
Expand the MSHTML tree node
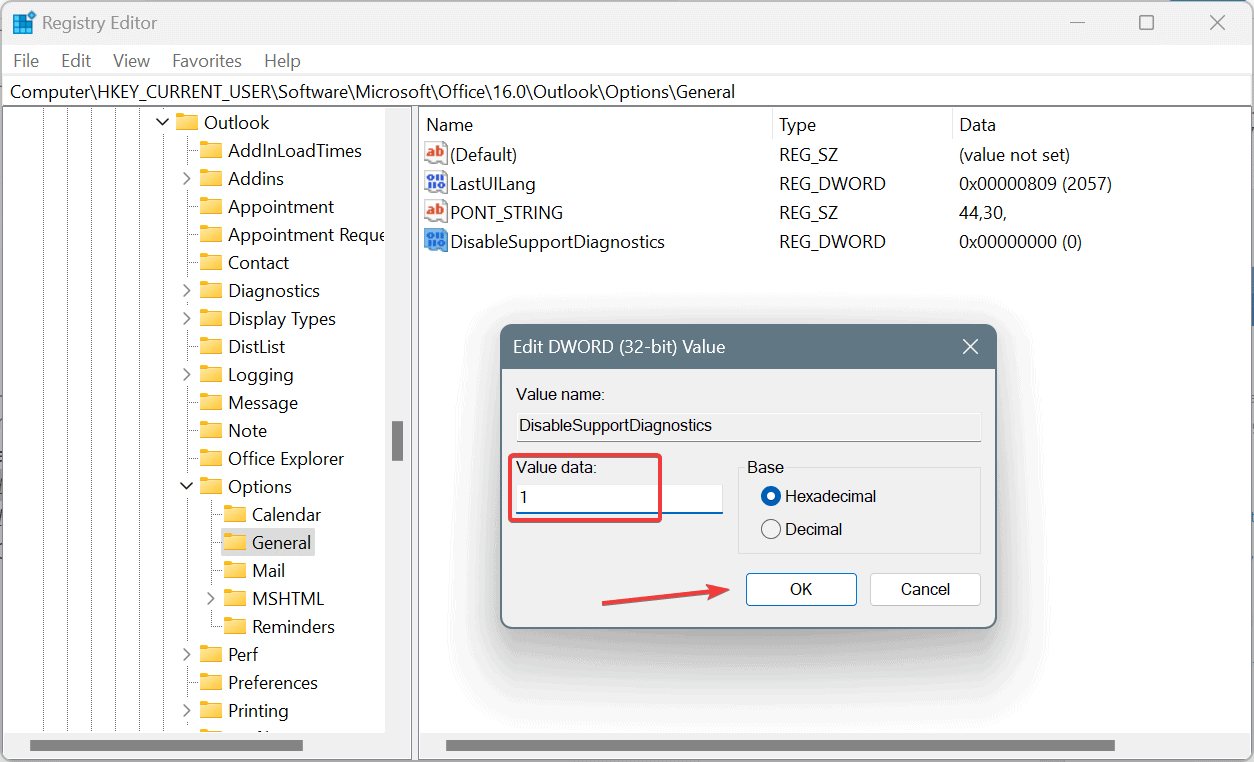click(211, 598)
